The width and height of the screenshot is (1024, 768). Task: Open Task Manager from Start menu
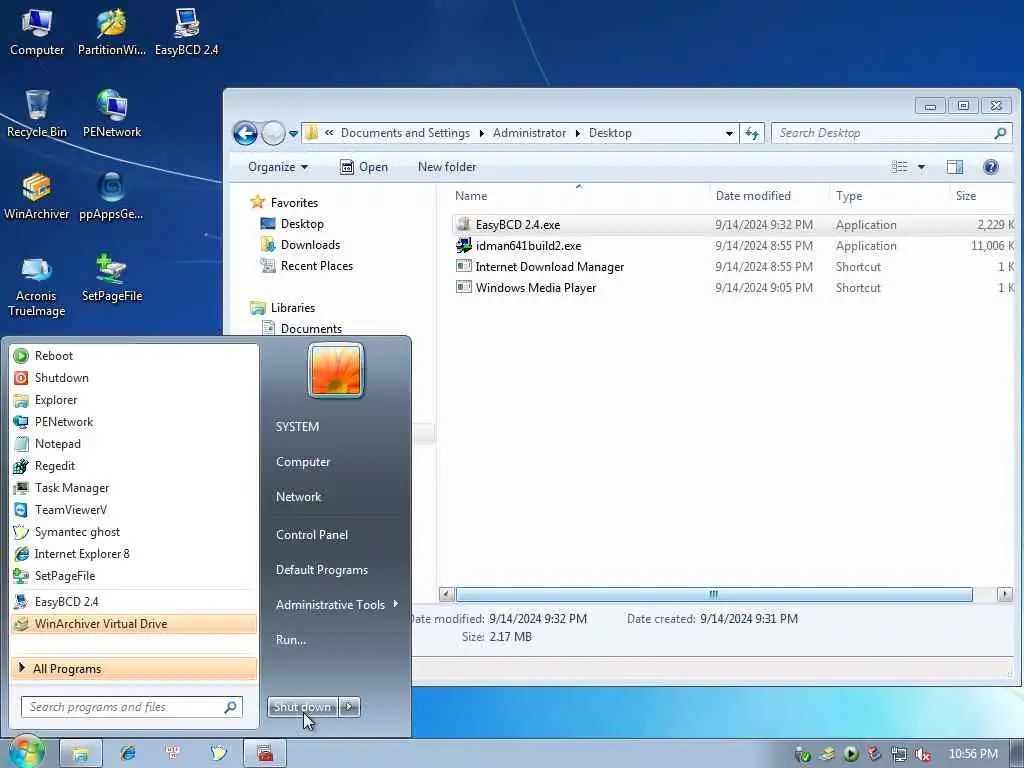point(134,488)
